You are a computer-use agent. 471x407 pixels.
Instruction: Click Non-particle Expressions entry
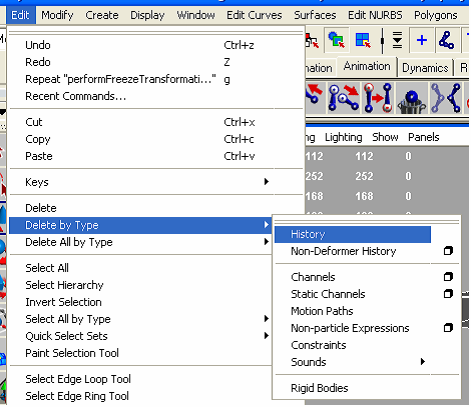(353, 328)
